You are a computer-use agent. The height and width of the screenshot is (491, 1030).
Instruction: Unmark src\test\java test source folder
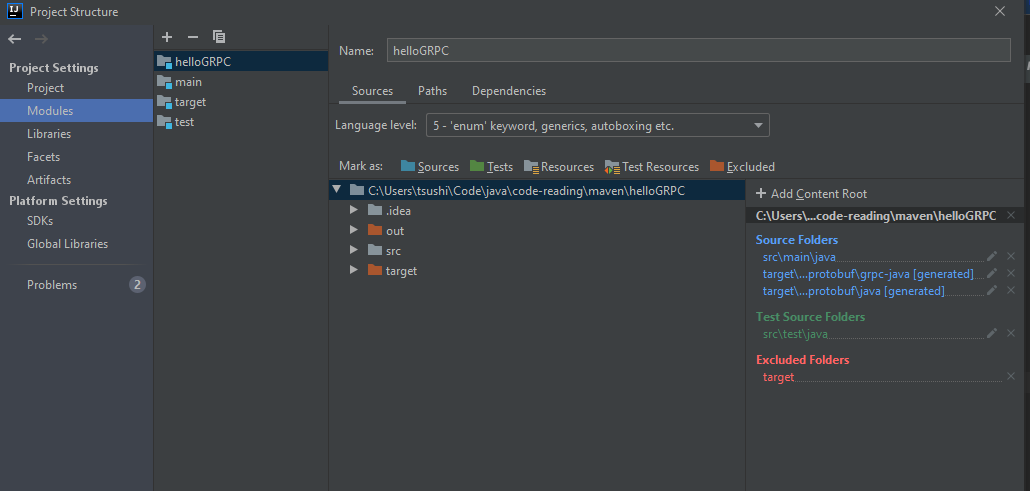tap(1011, 333)
